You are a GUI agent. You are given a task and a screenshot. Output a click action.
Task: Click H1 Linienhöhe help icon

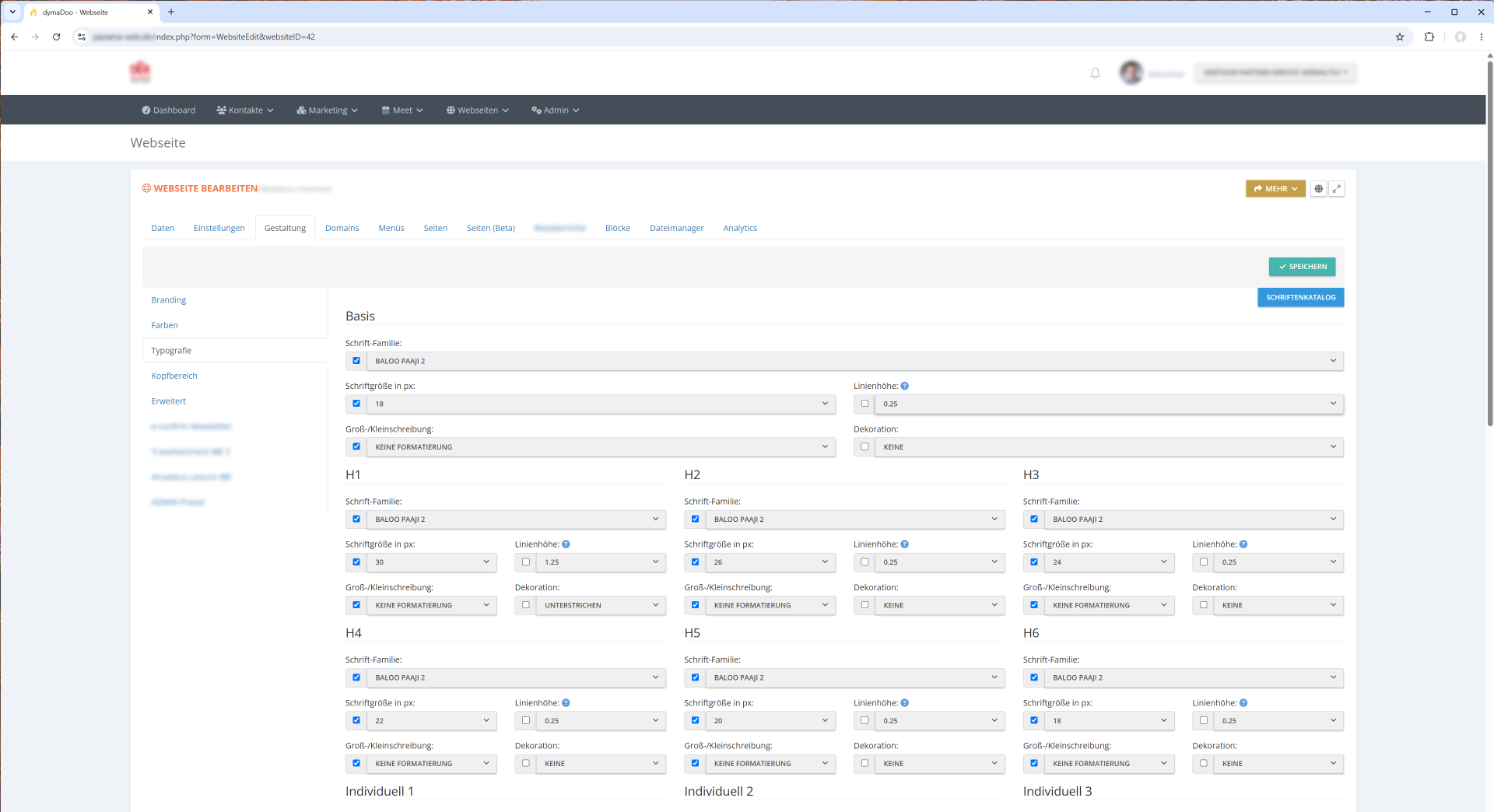[566, 544]
